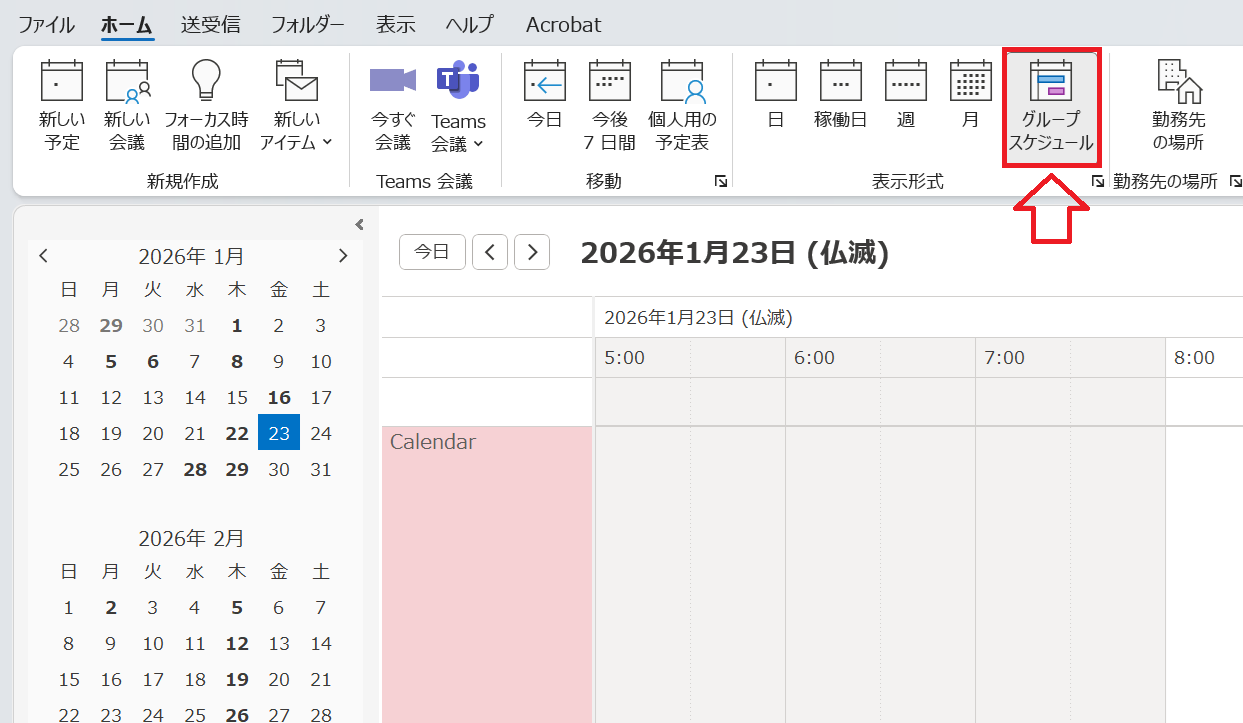View the next 7 days with 今後7日間
The height and width of the screenshot is (723, 1243).
point(610,100)
